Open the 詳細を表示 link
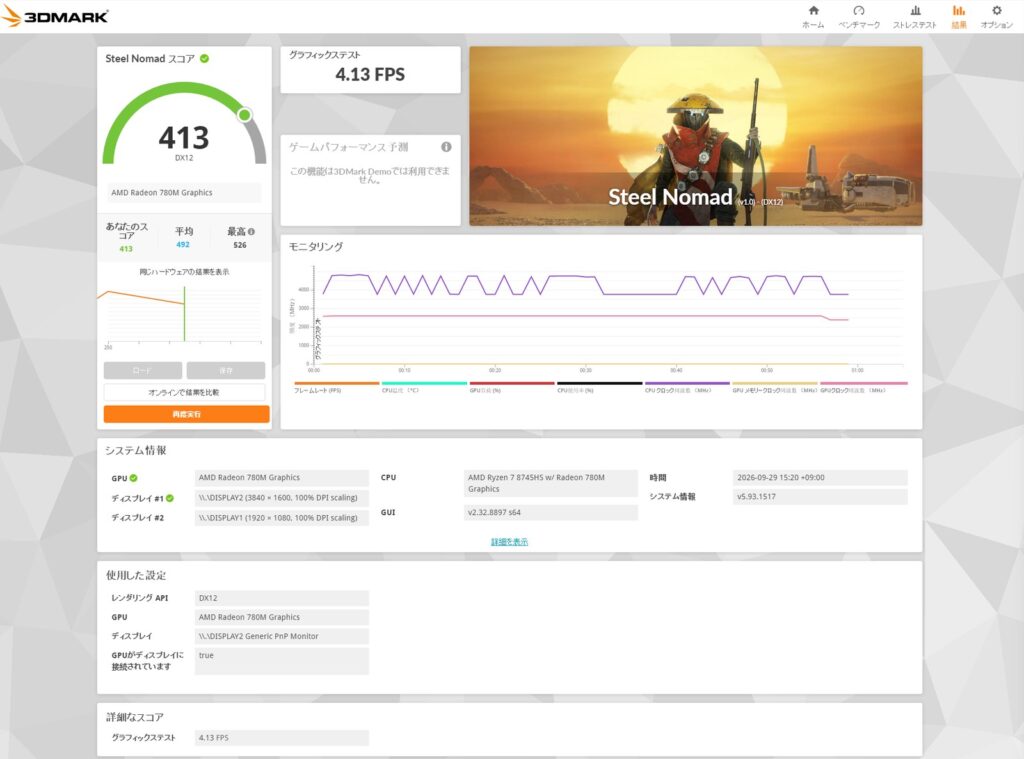The image size is (1024, 759). tap(509, 541)
